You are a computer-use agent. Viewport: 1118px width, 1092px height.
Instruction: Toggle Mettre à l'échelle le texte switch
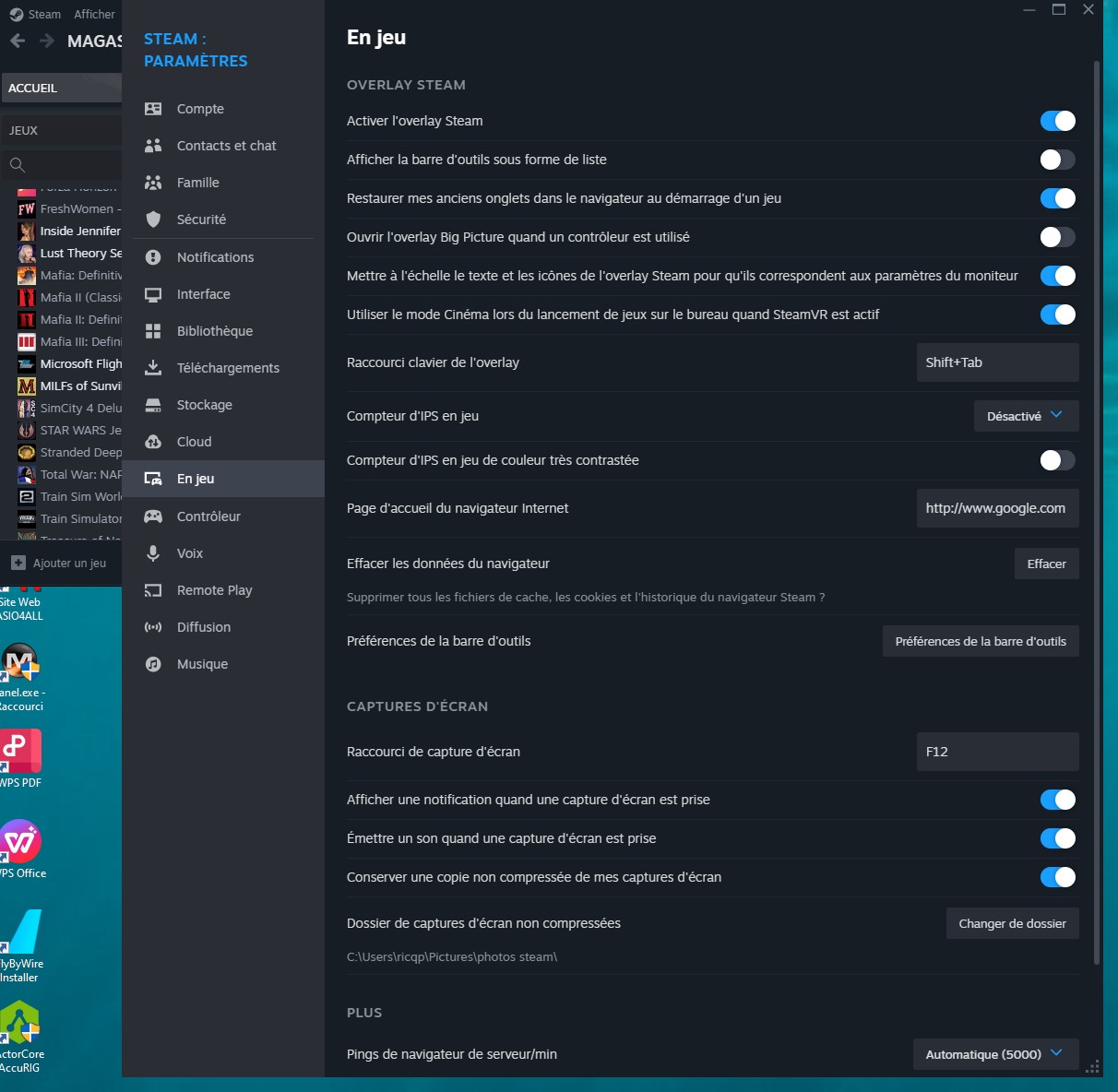[1058, 276]
